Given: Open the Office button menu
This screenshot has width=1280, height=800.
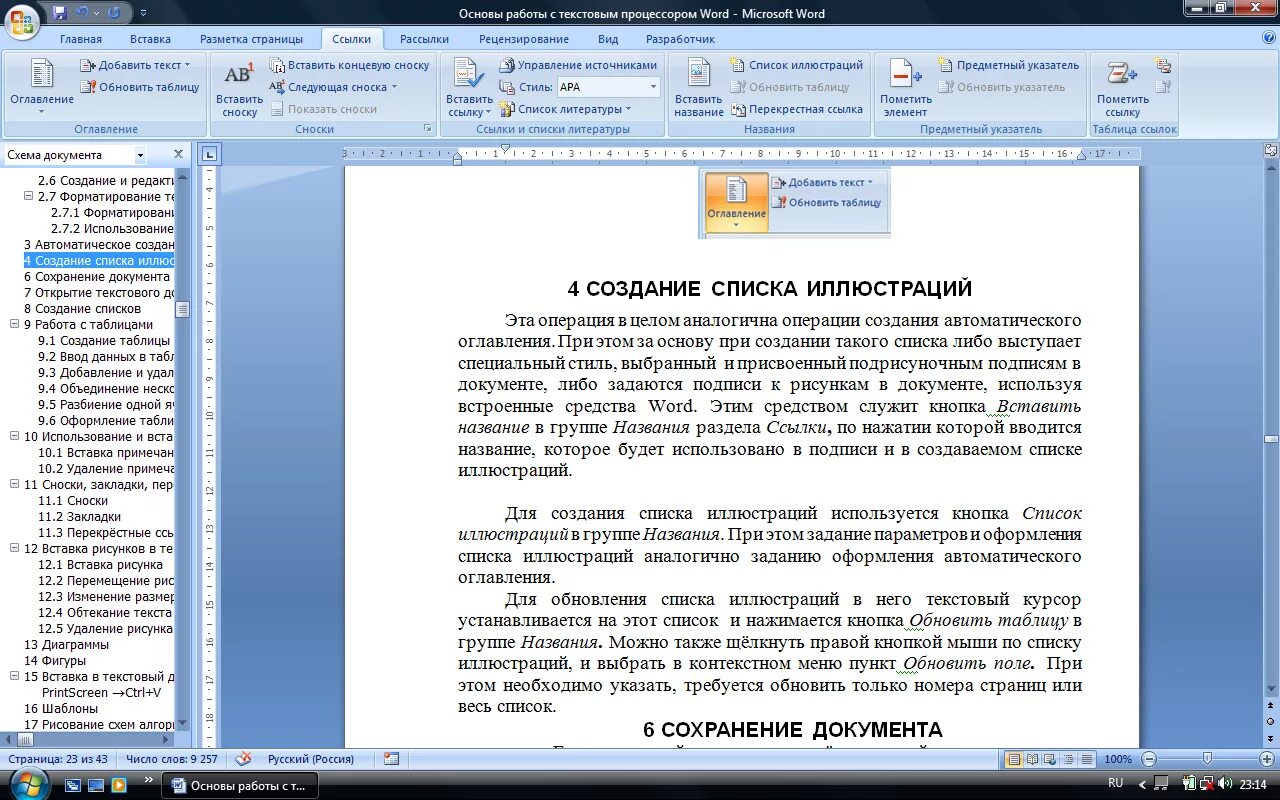Looking at the screenshot, I should [22, 20].
